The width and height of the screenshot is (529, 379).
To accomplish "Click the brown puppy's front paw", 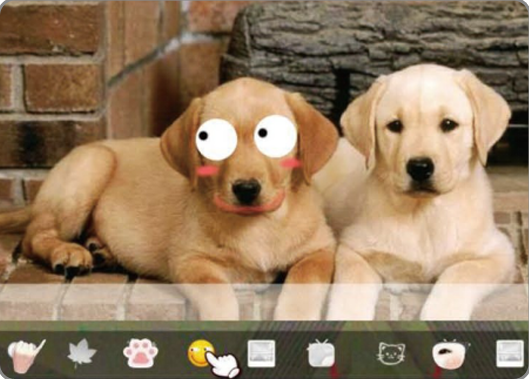I will 71,259.
